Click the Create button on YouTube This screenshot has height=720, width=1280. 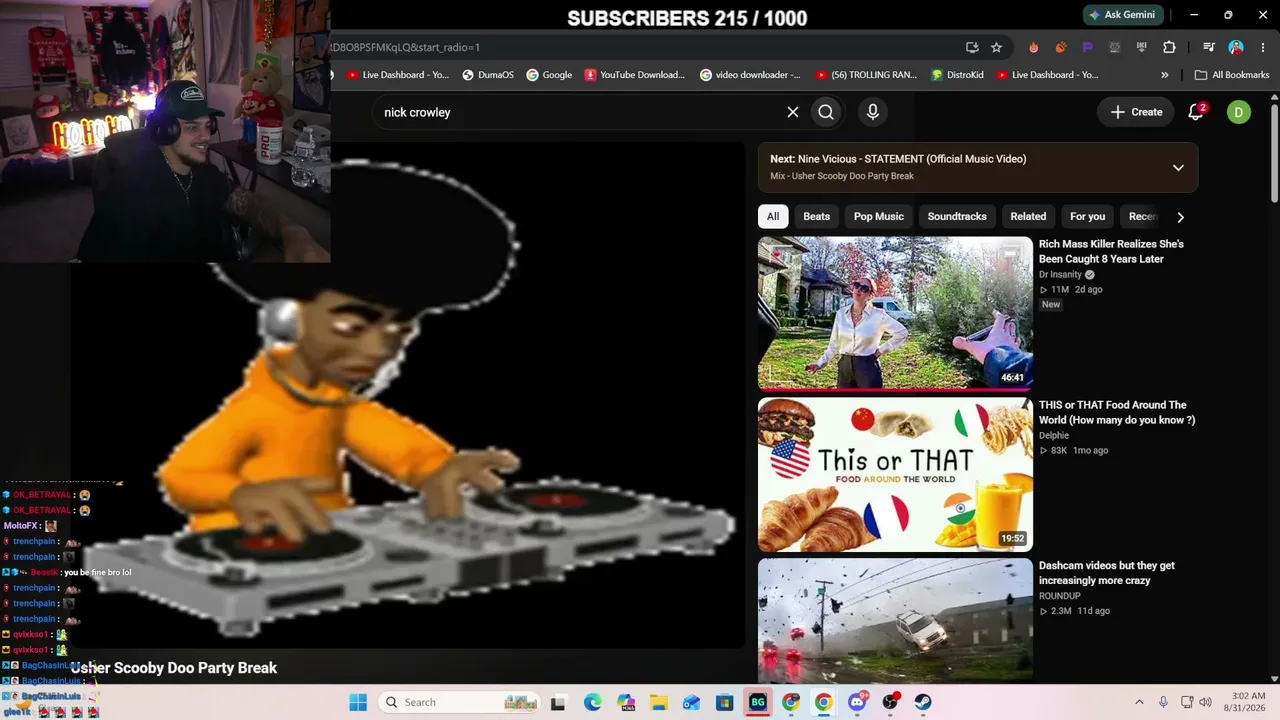click(x=1136, y=112)
